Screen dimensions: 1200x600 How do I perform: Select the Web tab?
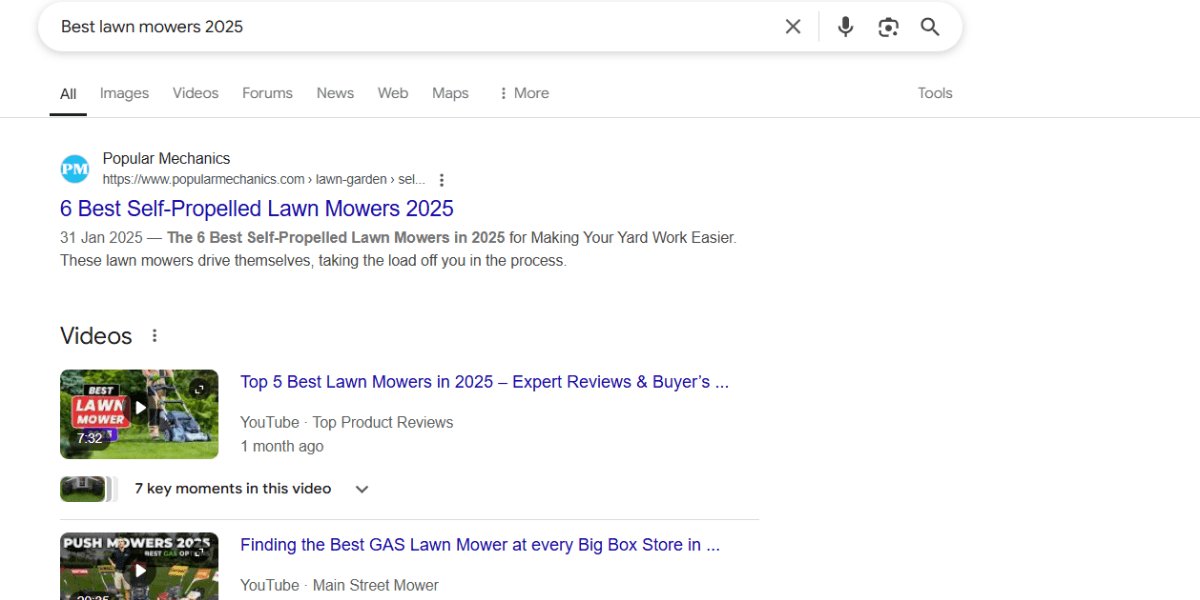[x=393, y=93]
